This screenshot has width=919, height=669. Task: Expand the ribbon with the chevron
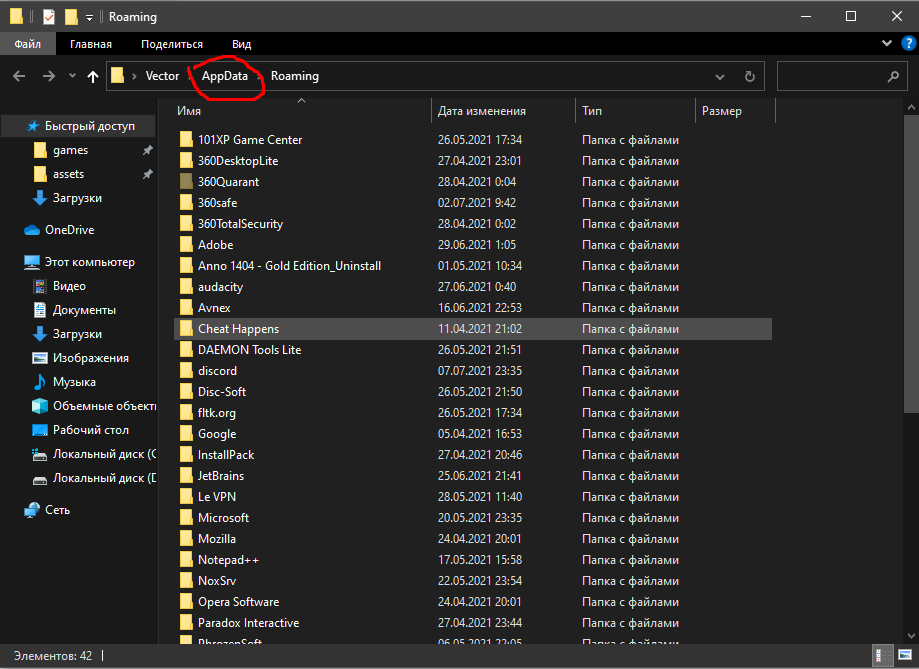point(887,44)
